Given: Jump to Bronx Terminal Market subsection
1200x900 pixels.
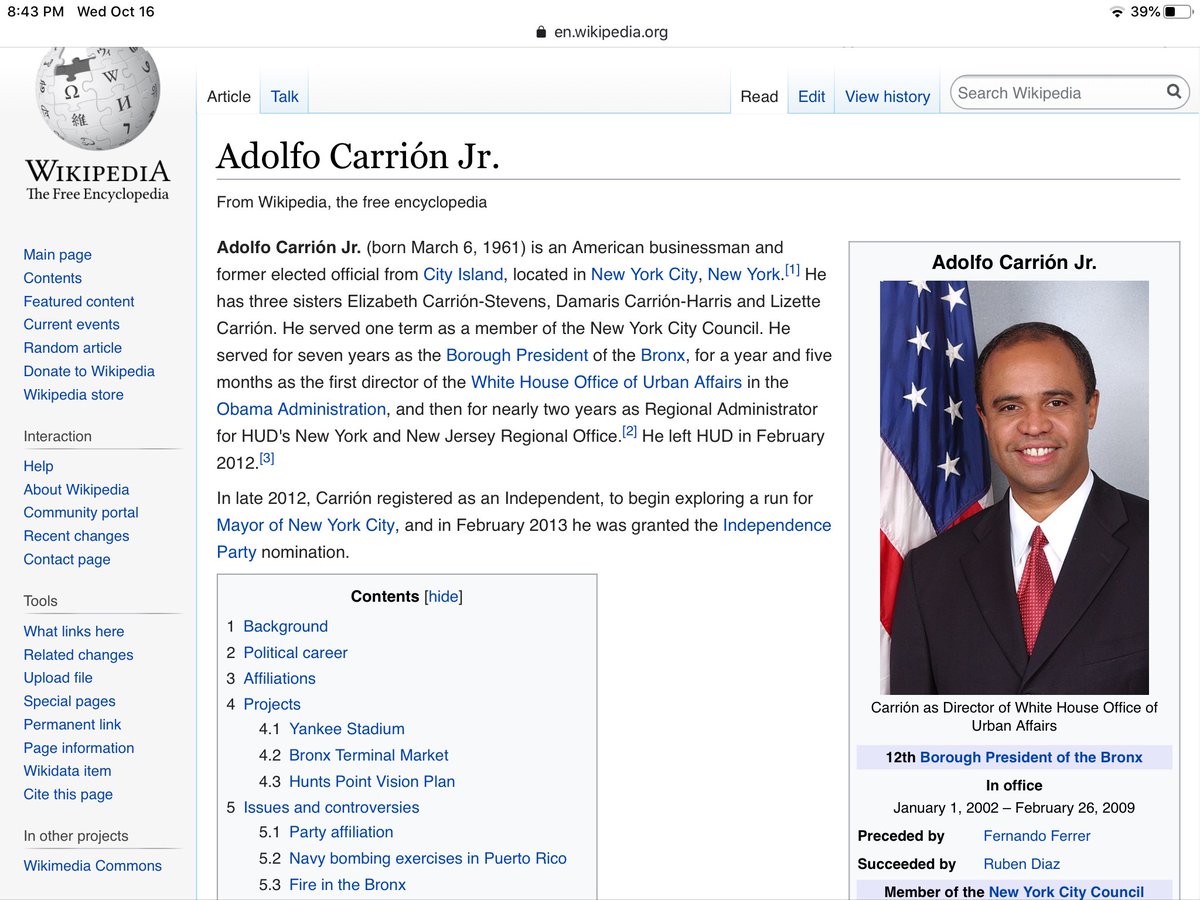Looking at the screenshot, I should pos(368,755).
